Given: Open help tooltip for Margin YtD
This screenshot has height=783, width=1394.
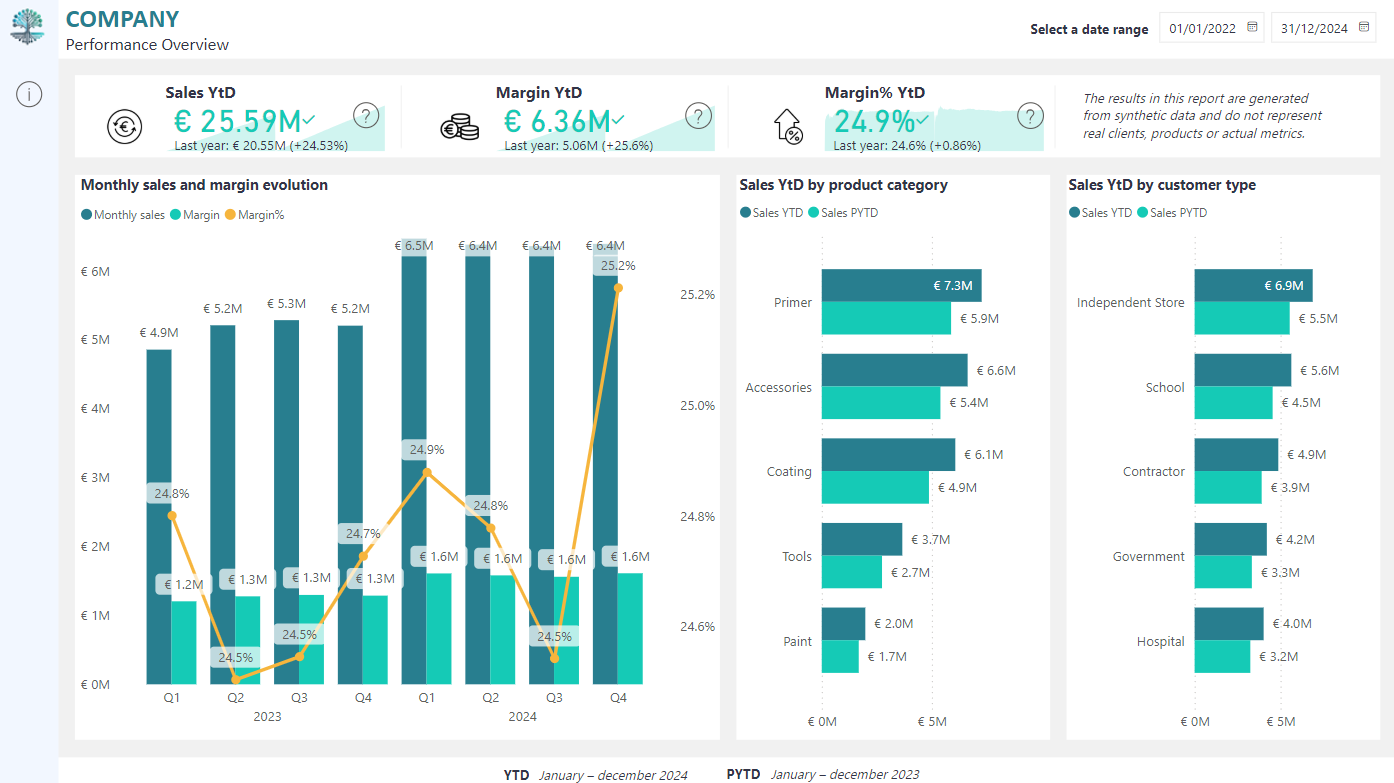Looking at the screenshot, I should click(698, 116).
